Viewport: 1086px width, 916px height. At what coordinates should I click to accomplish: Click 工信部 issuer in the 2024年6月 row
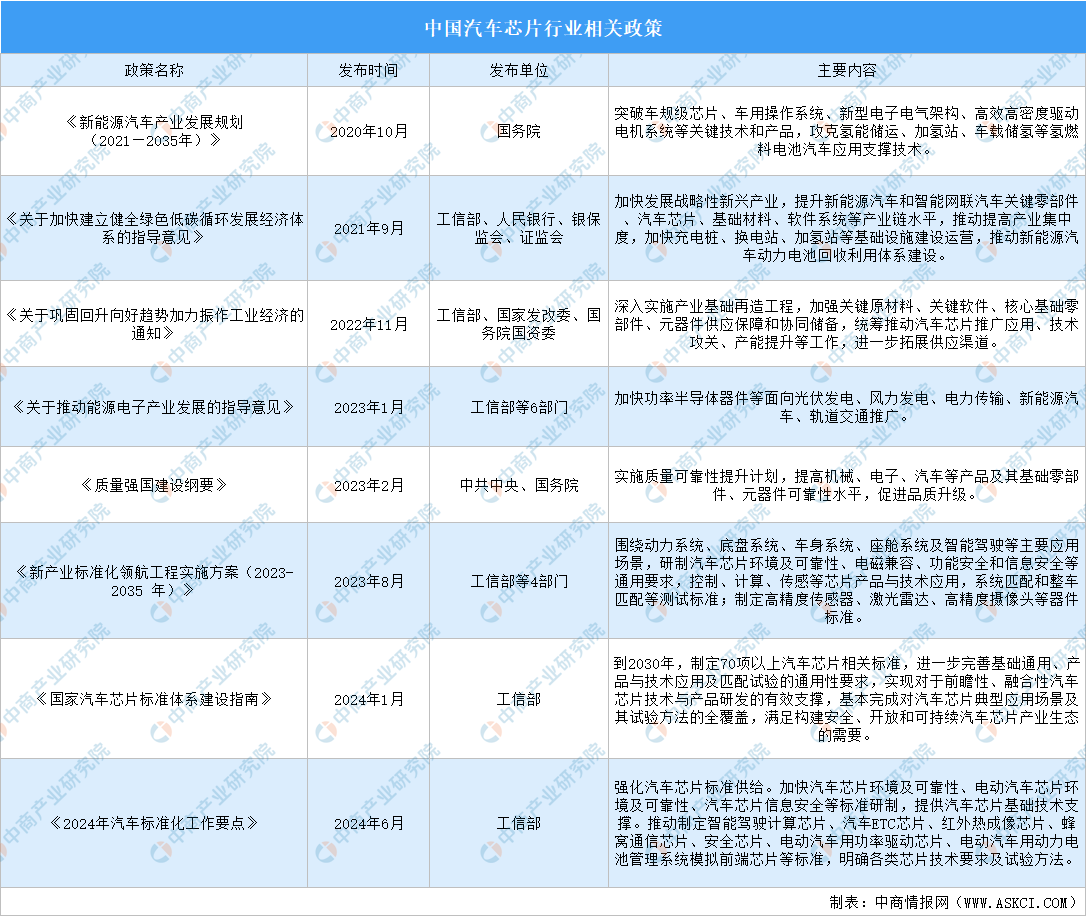point(519,823)
